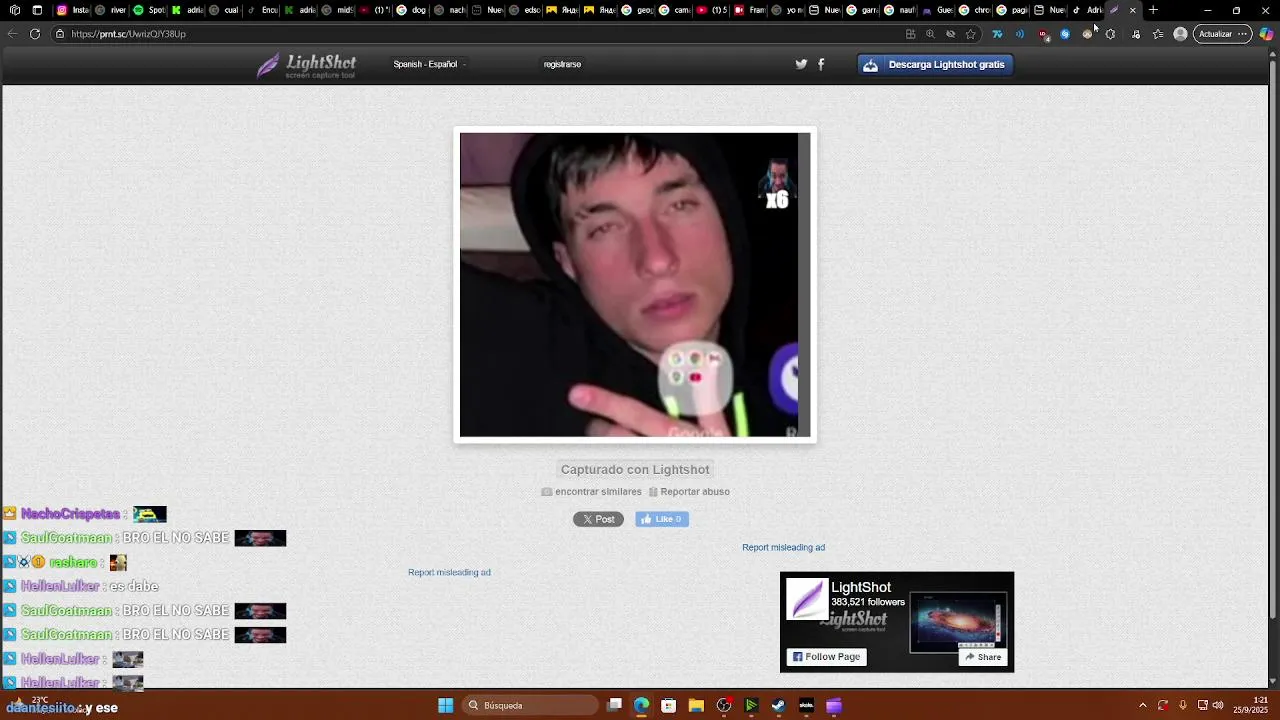The width and height of the screenshot is (1280, 720).
Task: Open LightShot's Twitter page icon
Action: (801, 64)
